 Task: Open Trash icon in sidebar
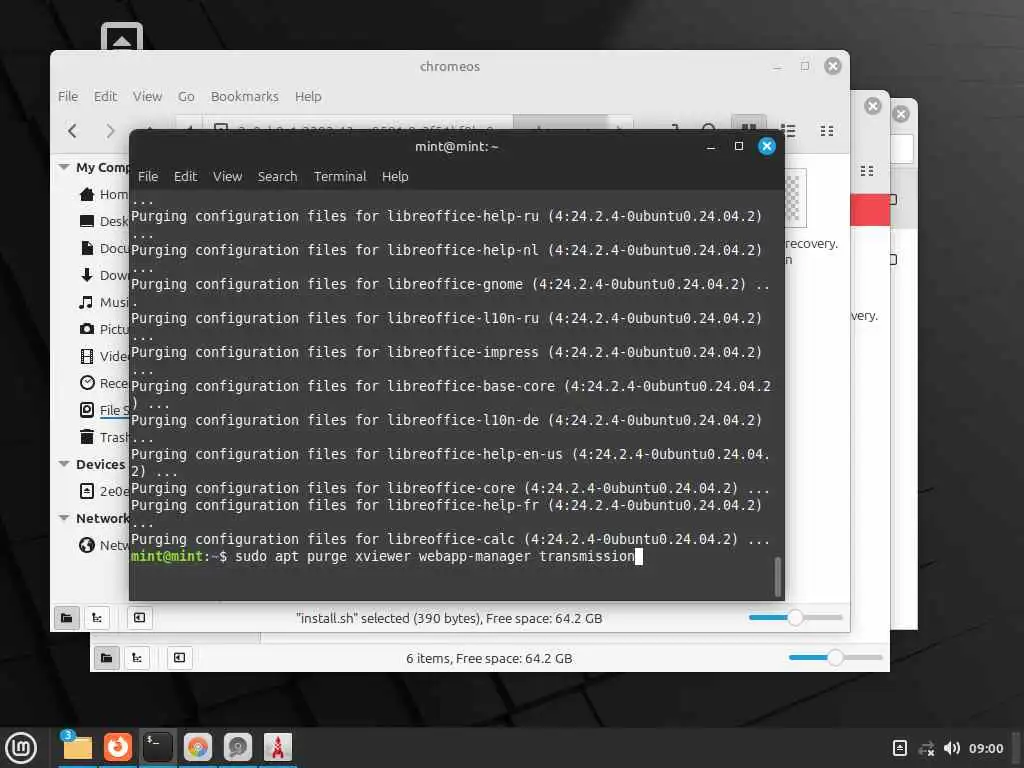pyautogui.click(x=87, y=437)
